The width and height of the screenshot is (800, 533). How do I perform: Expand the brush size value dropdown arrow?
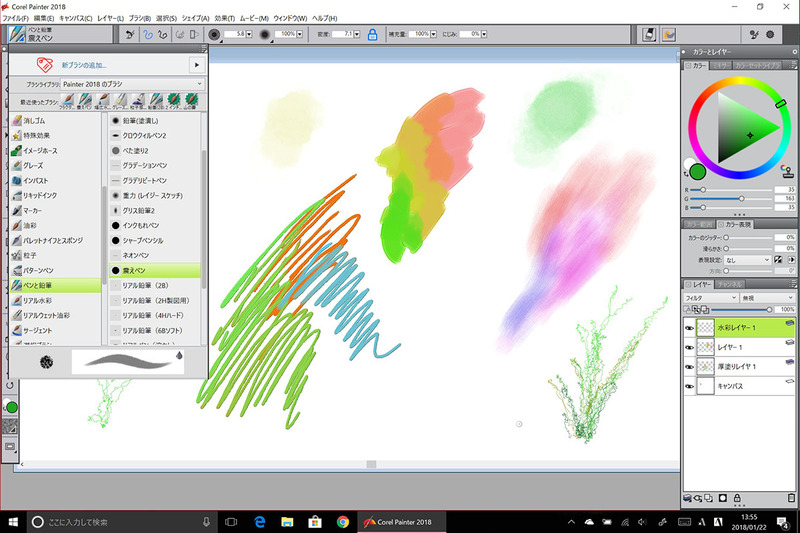[249, 34]
